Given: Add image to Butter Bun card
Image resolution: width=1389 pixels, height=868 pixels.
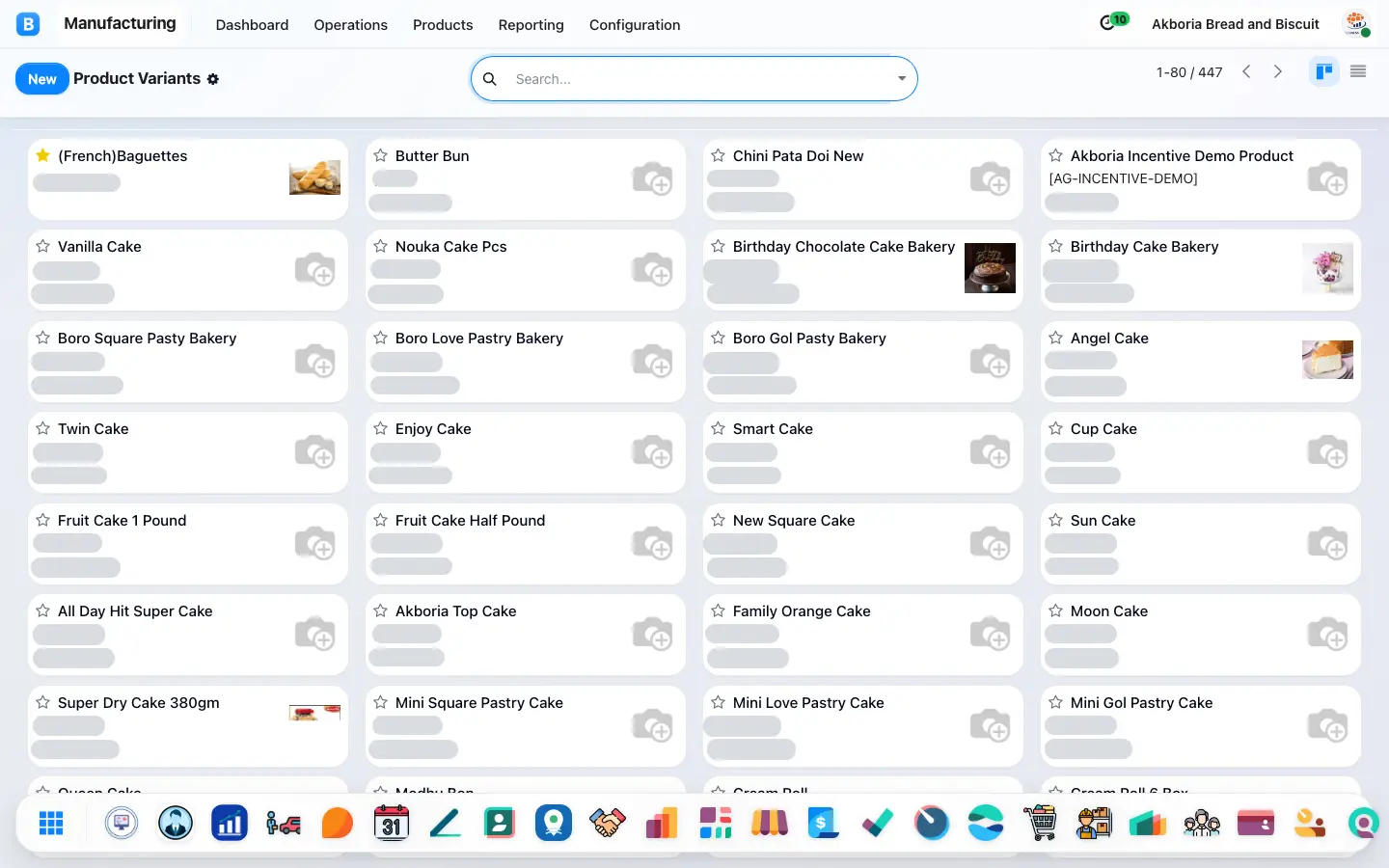Looking at the screenshot, I should (x=652, y=178).
